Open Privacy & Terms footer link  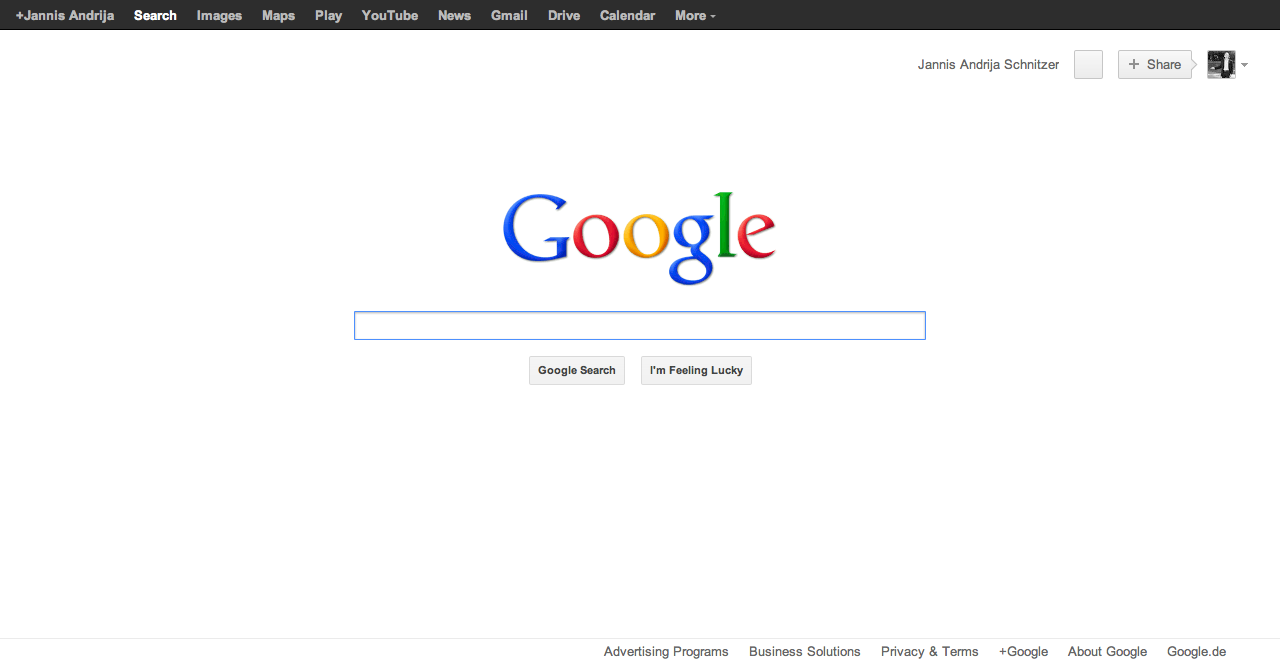coord(930,651)
